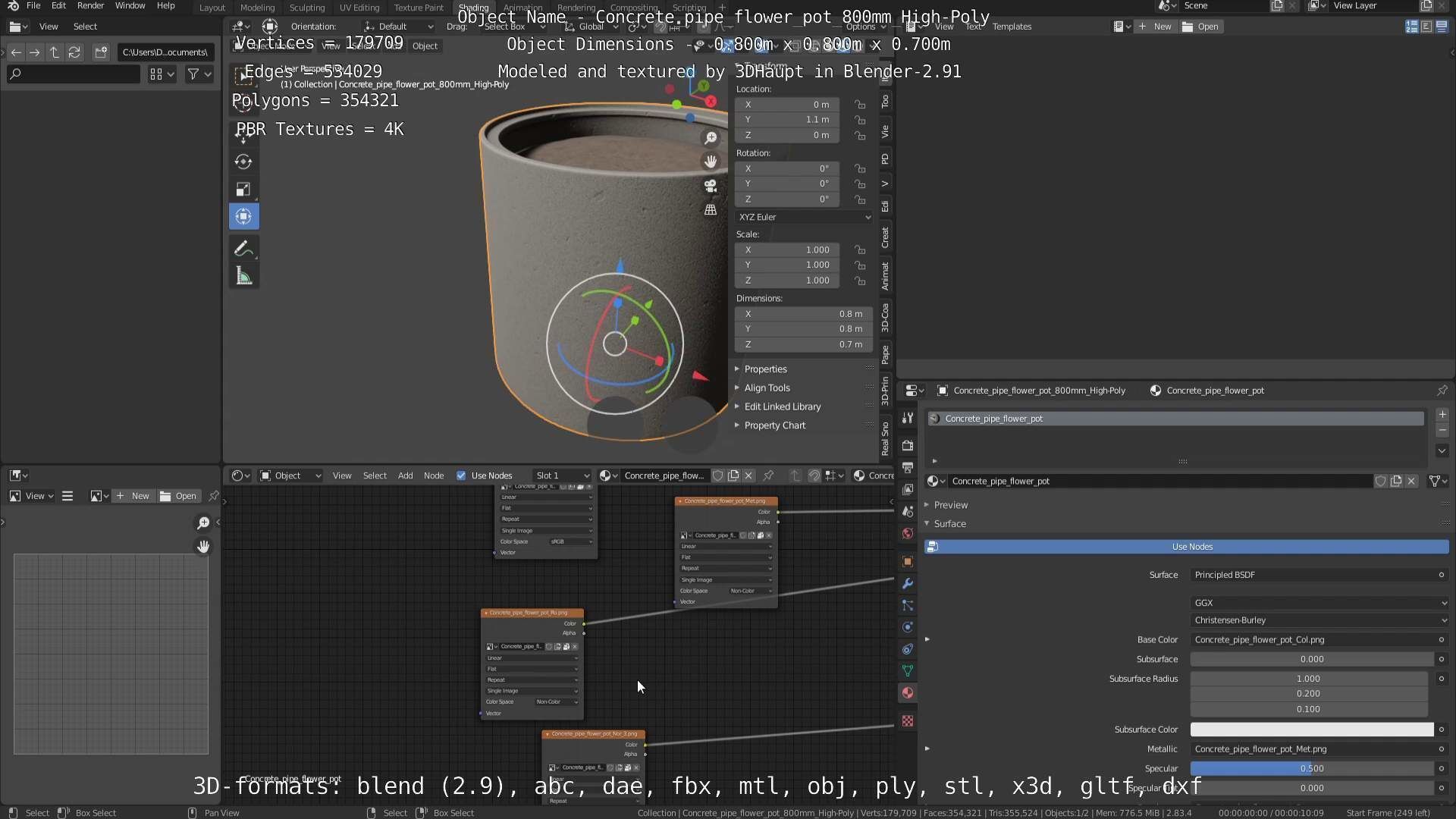Open Output properties tab
Screen dimensions: 1456x819
click(x=908, y=467)
